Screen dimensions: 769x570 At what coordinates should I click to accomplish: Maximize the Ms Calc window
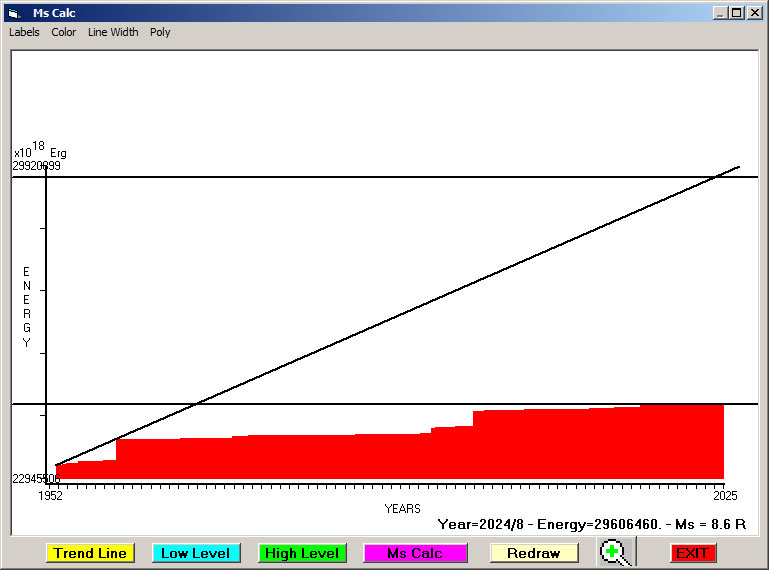pyautogui.click(x=737, y=13)
